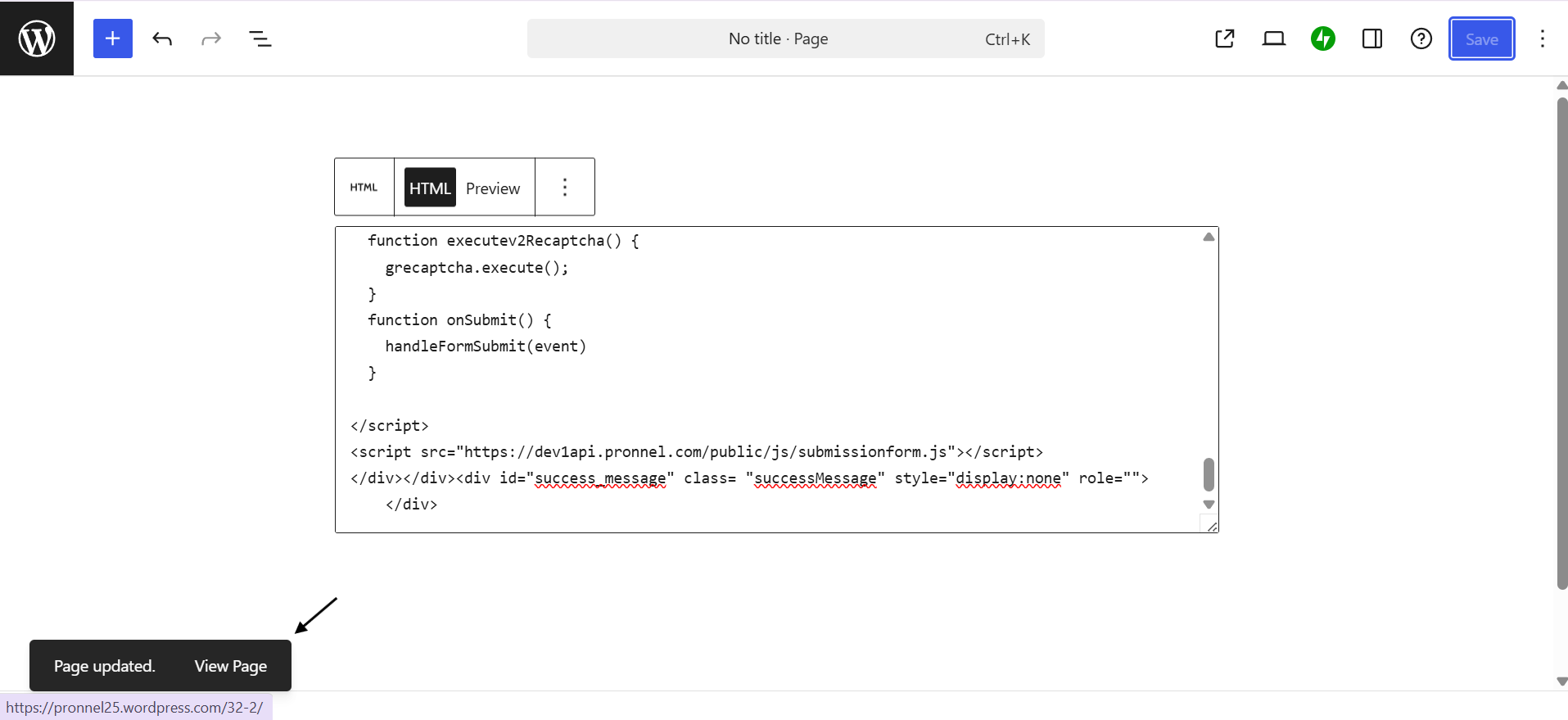Viewport: 1568px width, 720px height.
Task: Redo the undone change
Action: (x=211, y=38)
